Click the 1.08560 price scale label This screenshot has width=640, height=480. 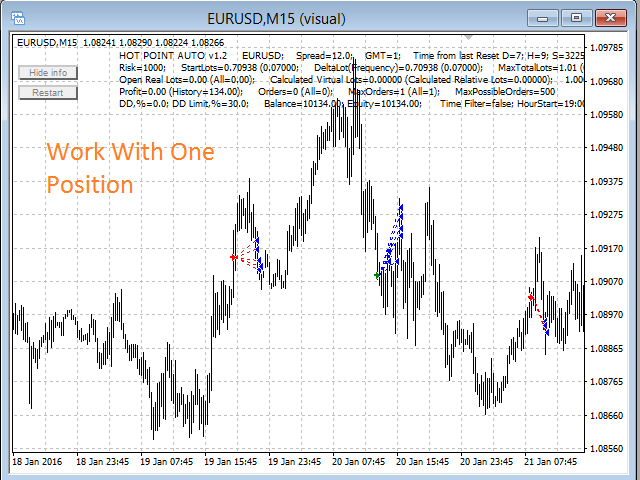[607, 449]
